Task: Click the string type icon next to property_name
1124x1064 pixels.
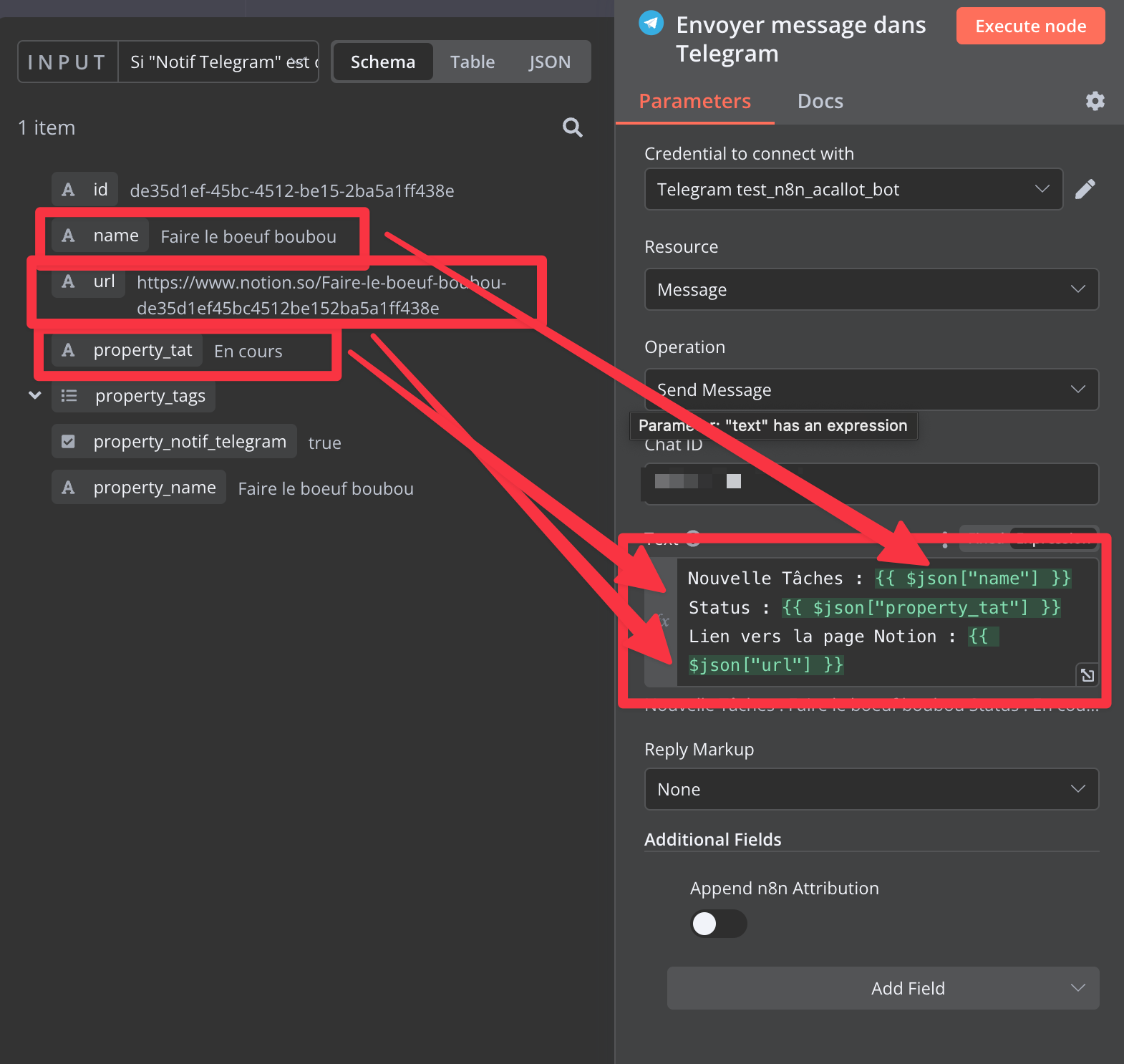Action: [69, 488]
